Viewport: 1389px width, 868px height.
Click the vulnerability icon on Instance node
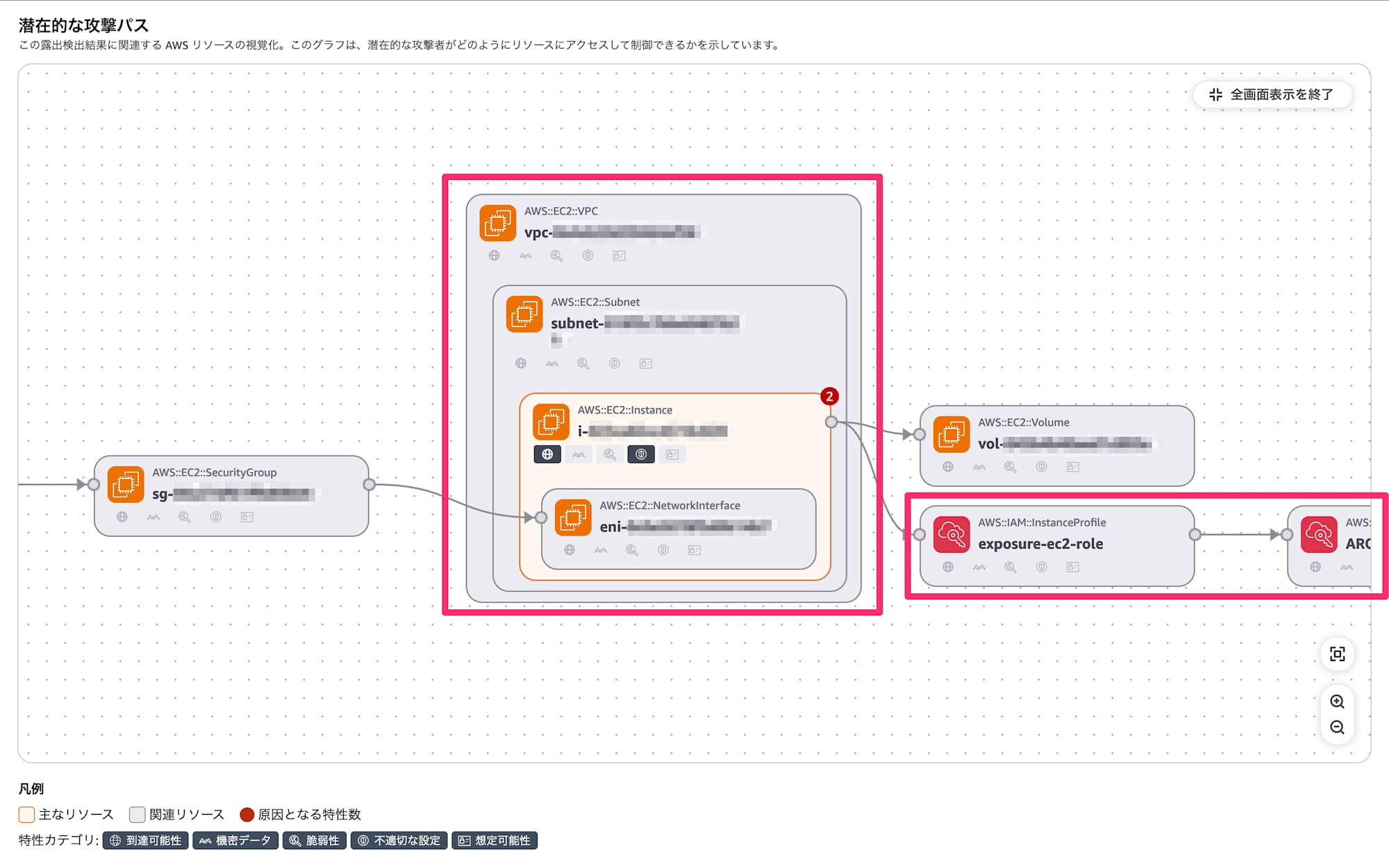(610, 454)
